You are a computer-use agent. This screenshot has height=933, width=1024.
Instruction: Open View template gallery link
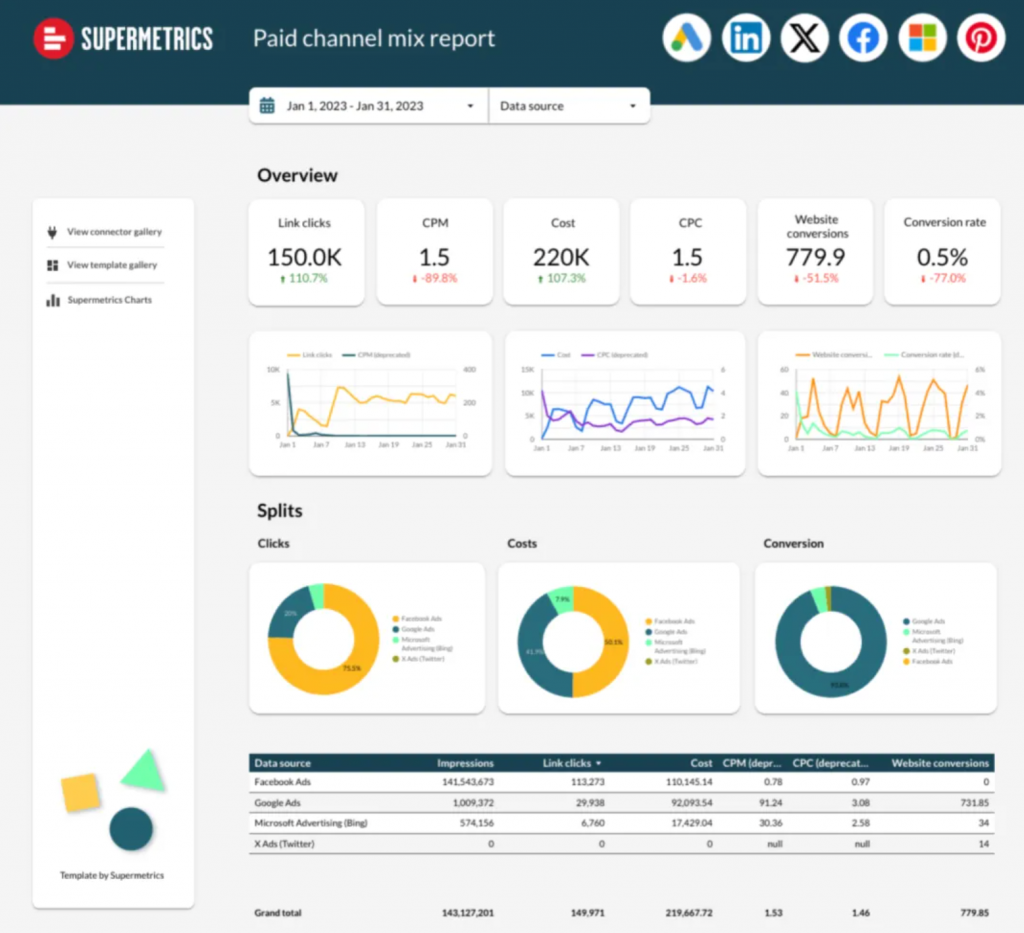[x=112, y=265]
